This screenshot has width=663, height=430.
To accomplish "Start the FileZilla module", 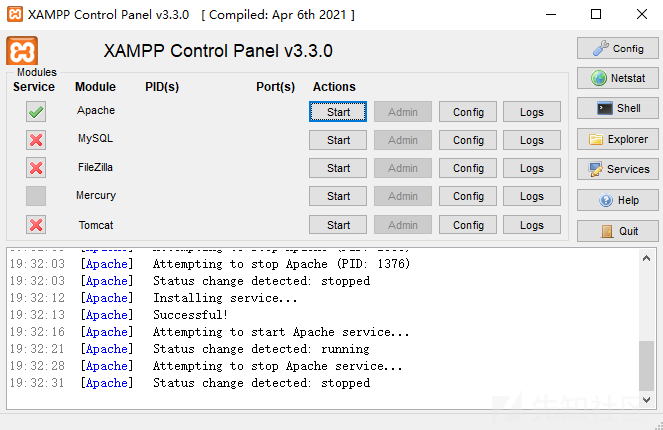I will [x=338, y=168].
